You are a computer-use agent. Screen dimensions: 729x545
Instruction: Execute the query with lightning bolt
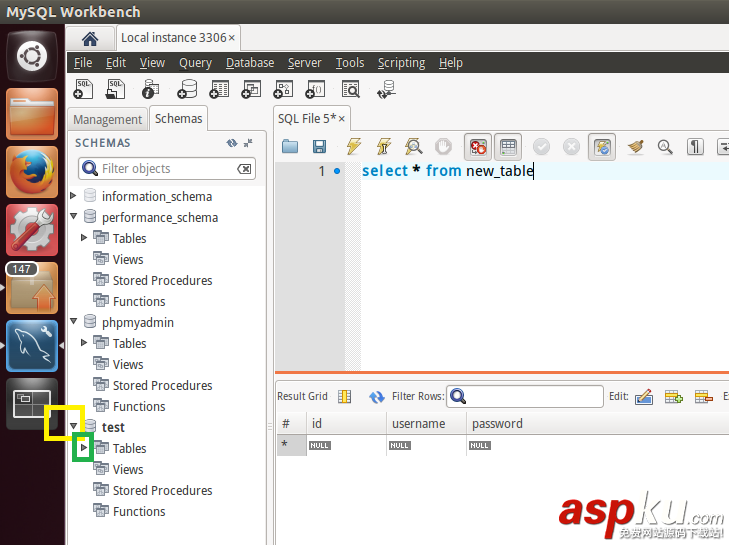click(354, 147)
